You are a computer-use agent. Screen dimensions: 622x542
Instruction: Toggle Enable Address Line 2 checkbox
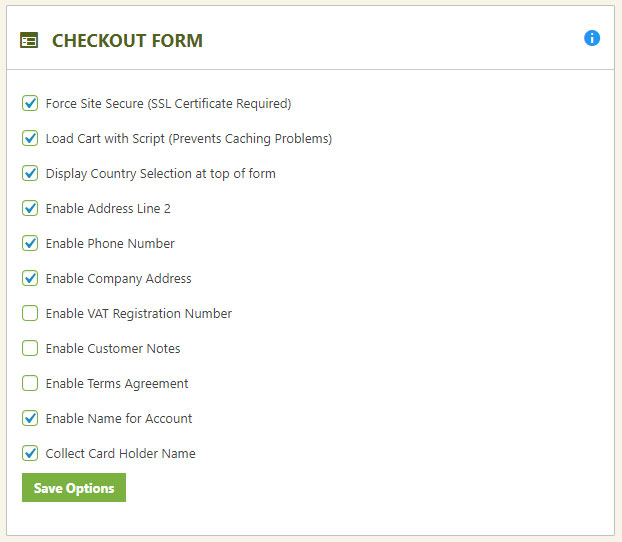[x=30, y=208]
